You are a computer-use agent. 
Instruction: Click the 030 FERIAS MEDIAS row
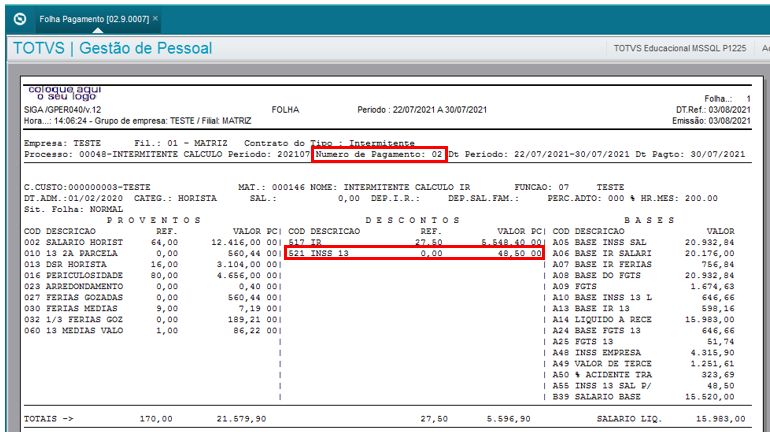[152, 308]
